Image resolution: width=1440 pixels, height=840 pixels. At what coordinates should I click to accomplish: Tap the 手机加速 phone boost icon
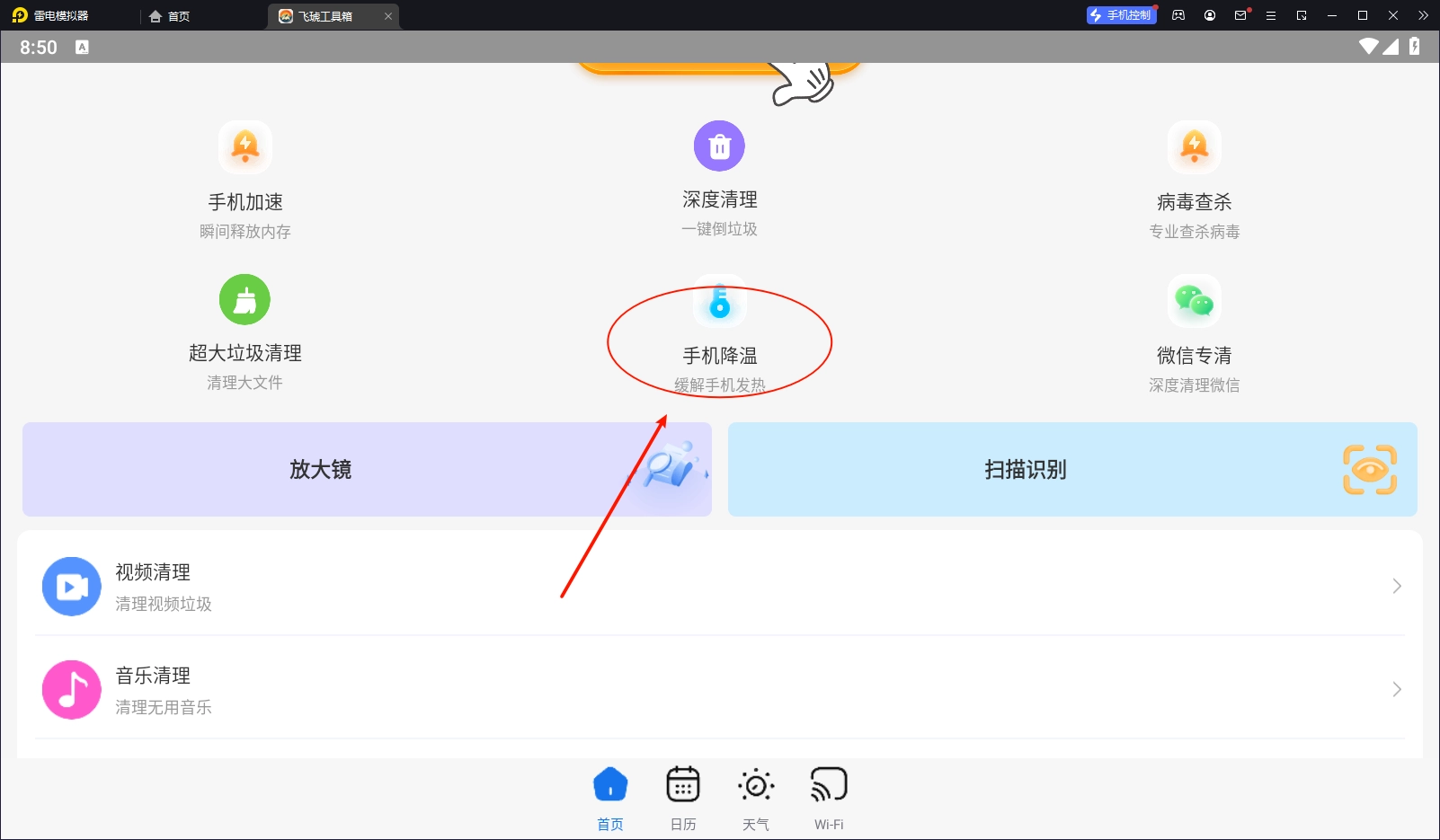coord(244,146)
